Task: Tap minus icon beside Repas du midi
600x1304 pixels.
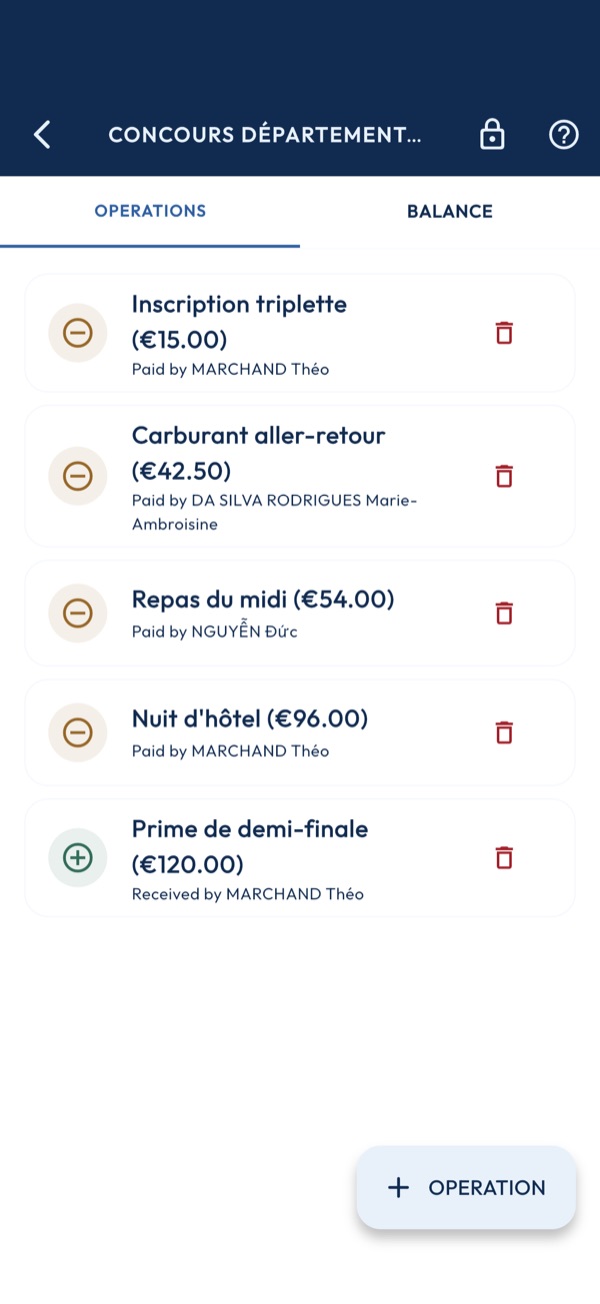Action: (78, 613)
